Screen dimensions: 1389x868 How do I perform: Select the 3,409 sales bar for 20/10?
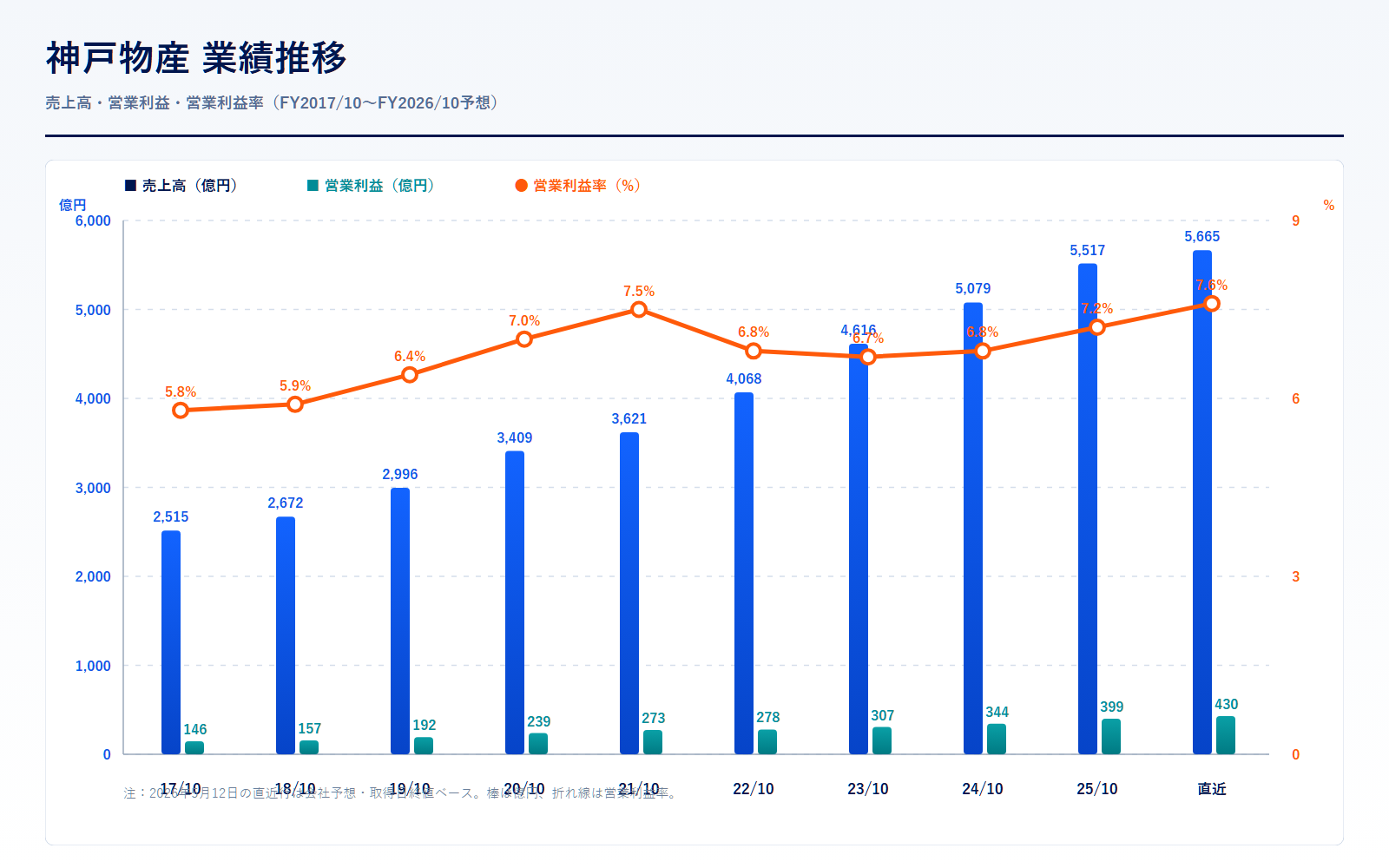[x=515, y=602]
